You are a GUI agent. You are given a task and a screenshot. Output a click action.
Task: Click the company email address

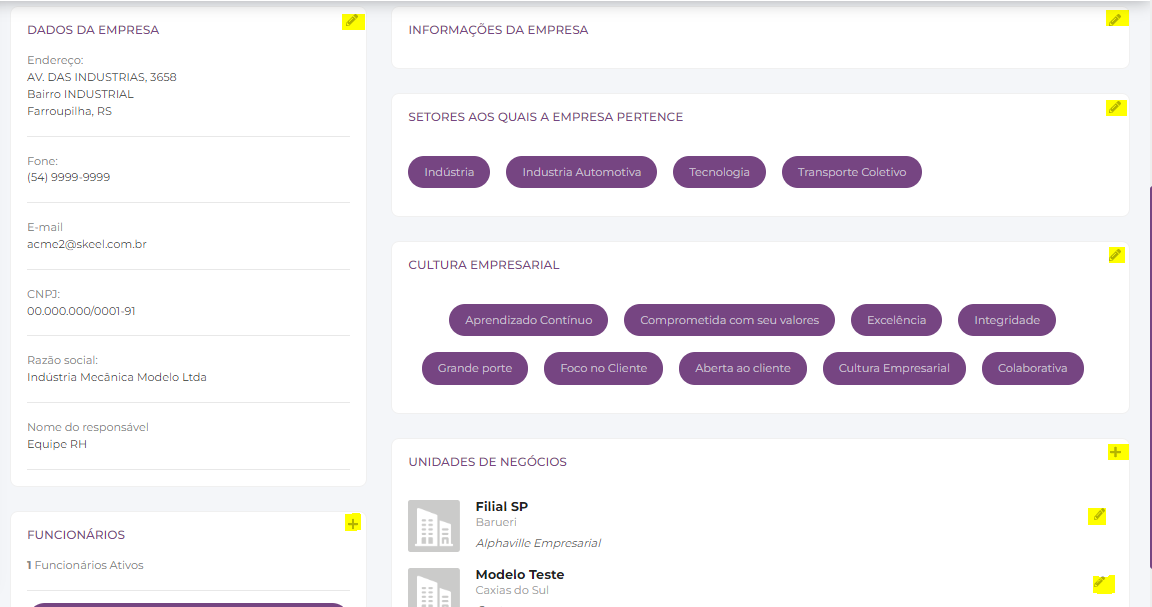click(x=87, y=244)
